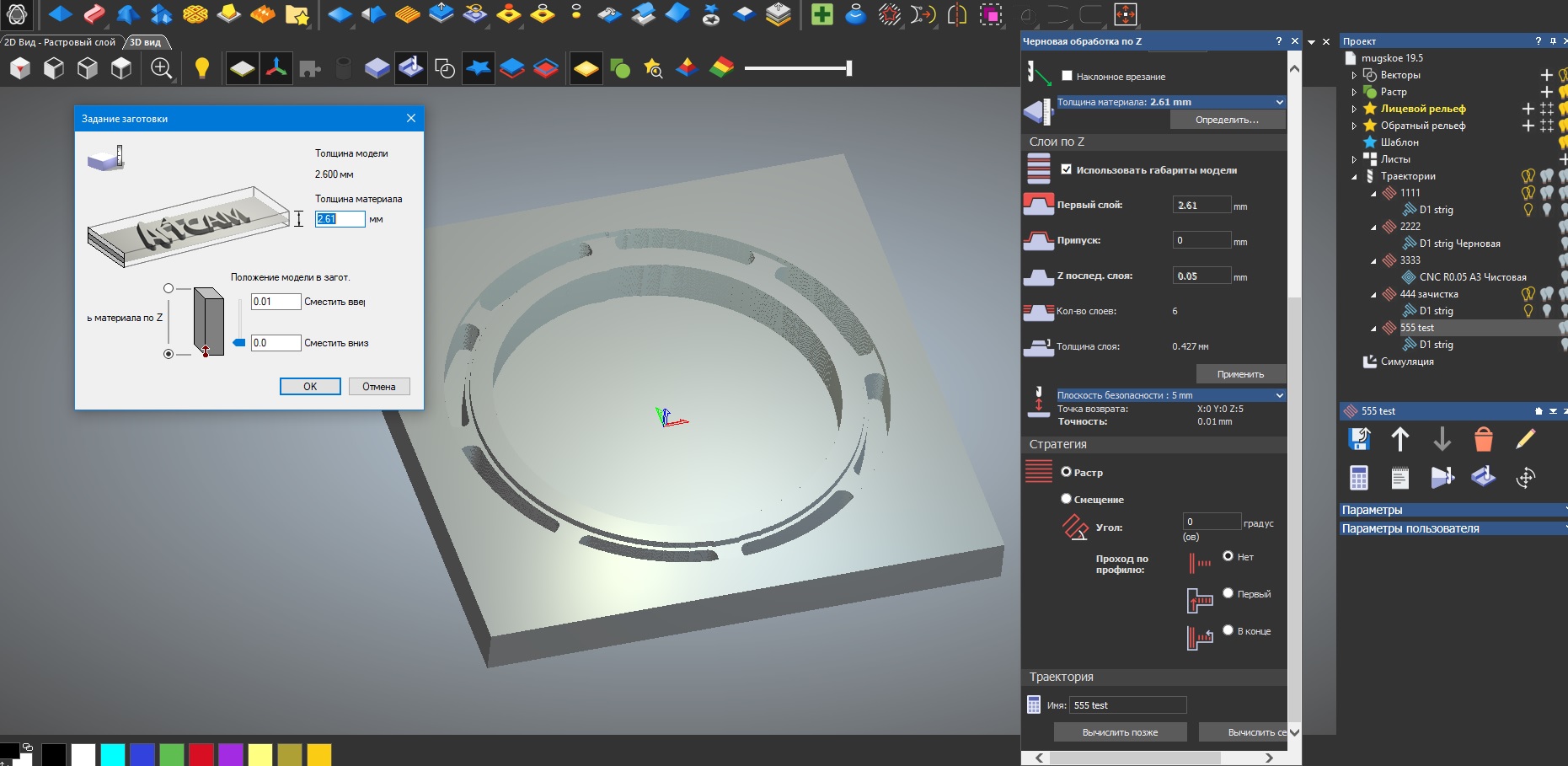Image resolution: width=1568 pixels, height=766 pixels.
Task: Click the Первый слой input field
Action: pos(1201,205)
